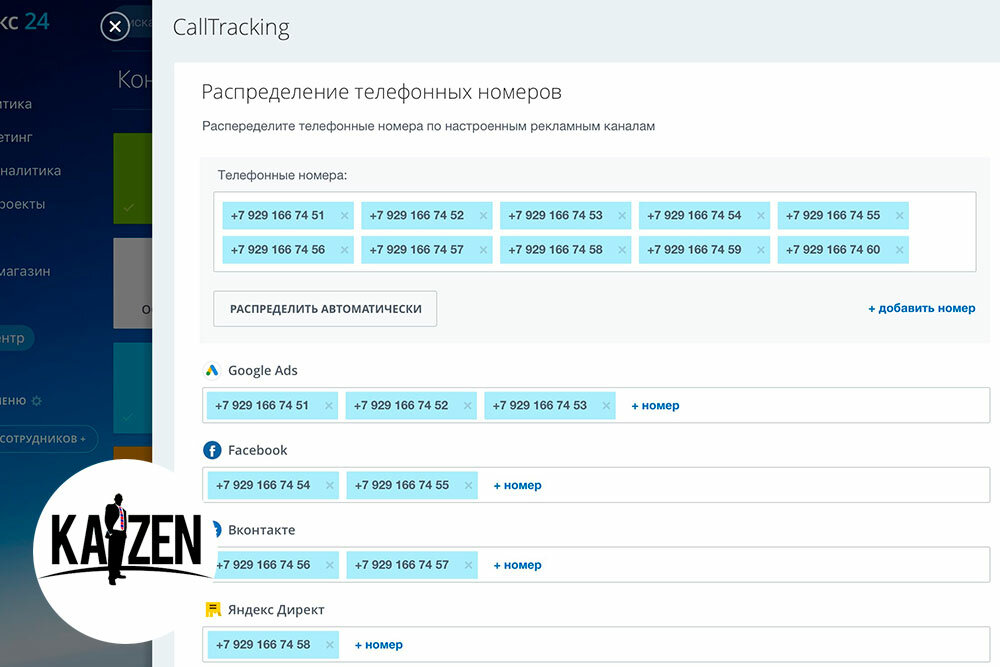Add a number to Facebook channel

point(517,485)
